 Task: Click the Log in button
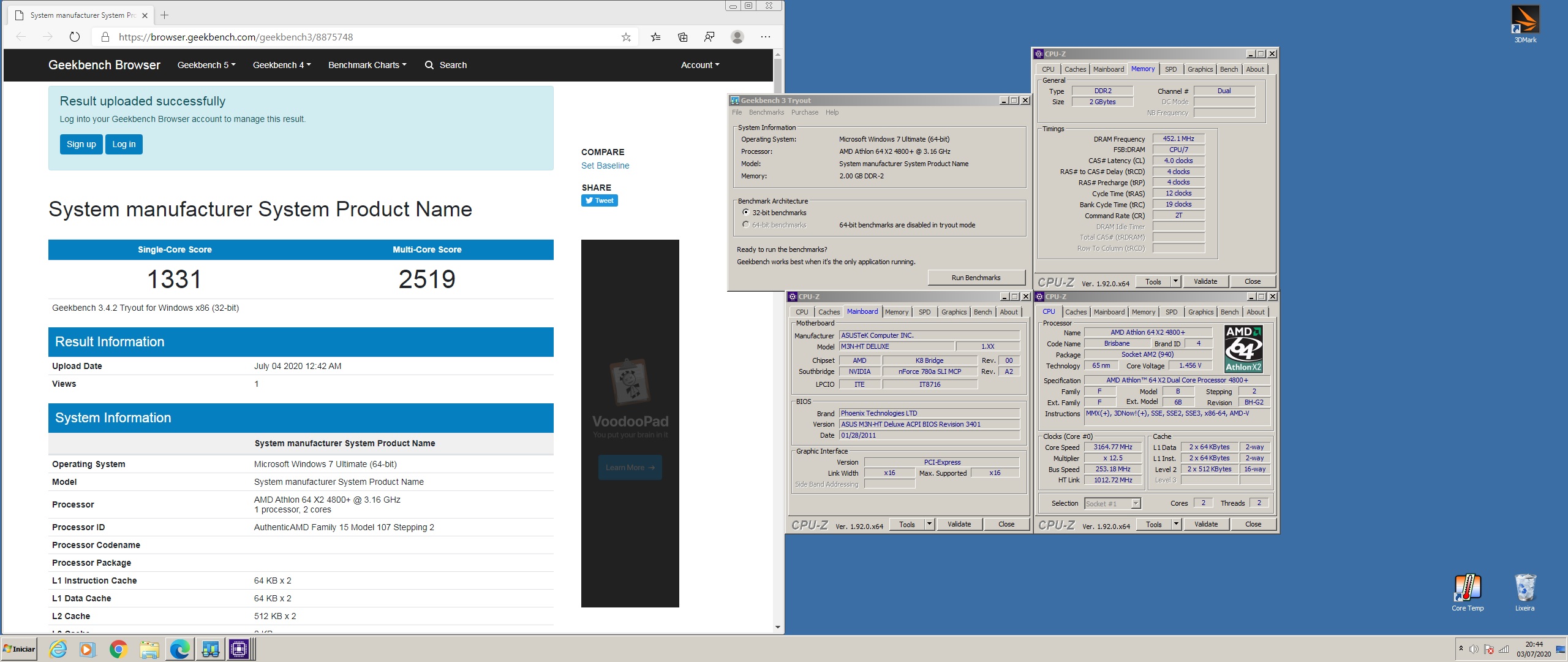point(124,144)
